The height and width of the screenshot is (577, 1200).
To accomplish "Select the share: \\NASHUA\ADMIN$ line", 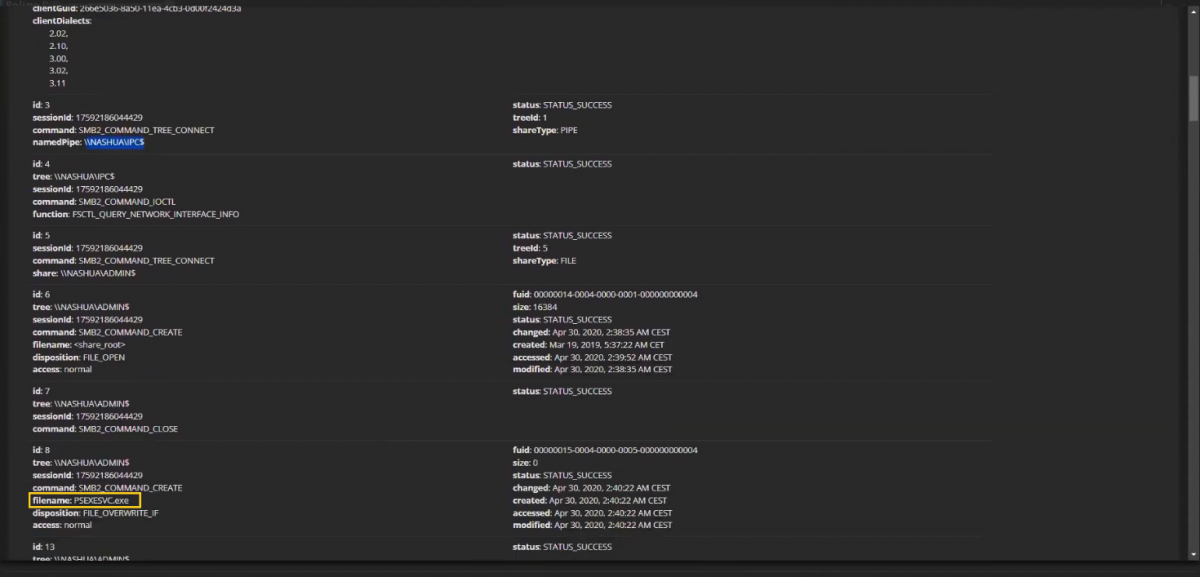I will coord(84,273).
